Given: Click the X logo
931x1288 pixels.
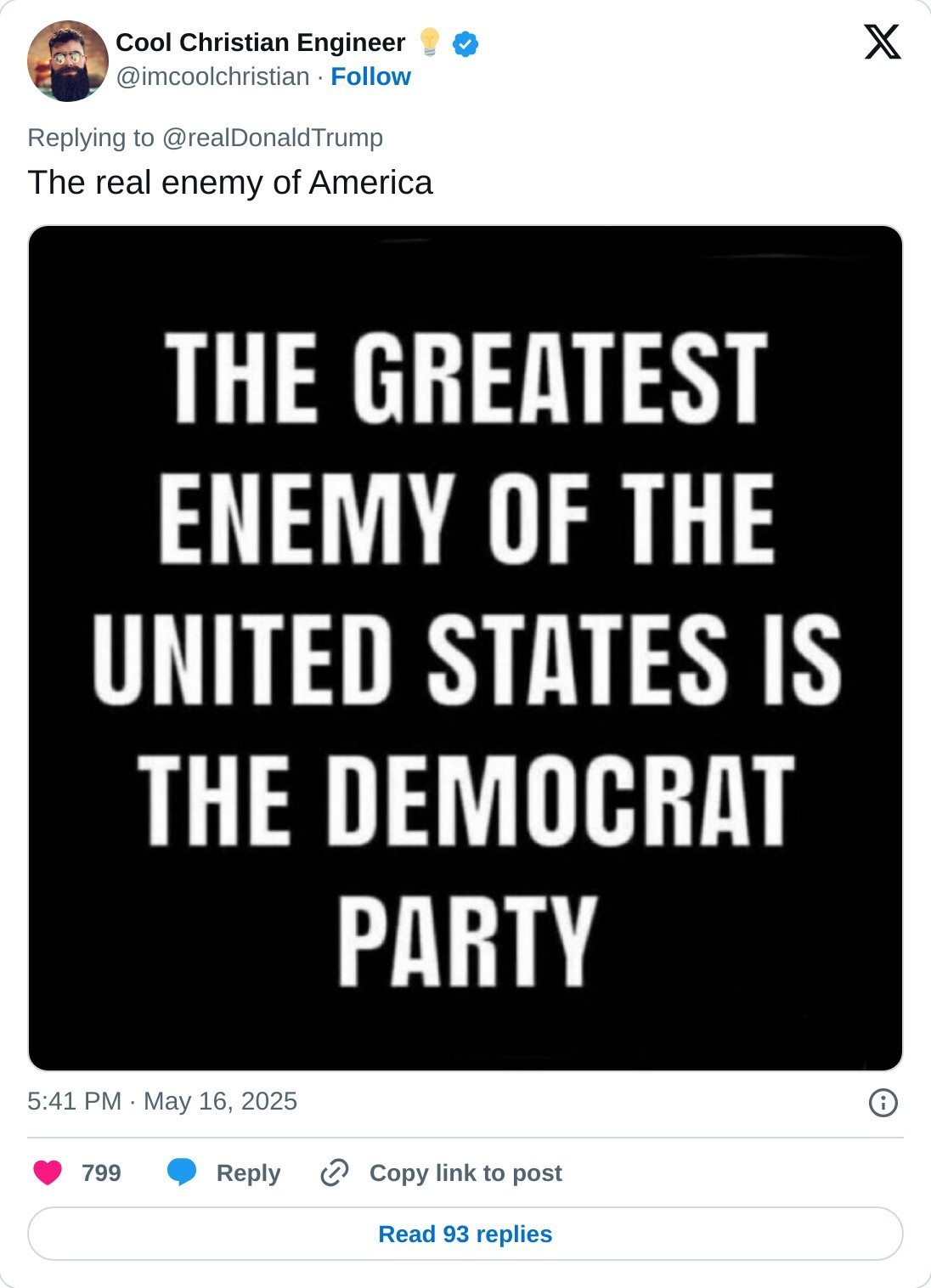Looking at the screenshot, I should tap(882, 42).
